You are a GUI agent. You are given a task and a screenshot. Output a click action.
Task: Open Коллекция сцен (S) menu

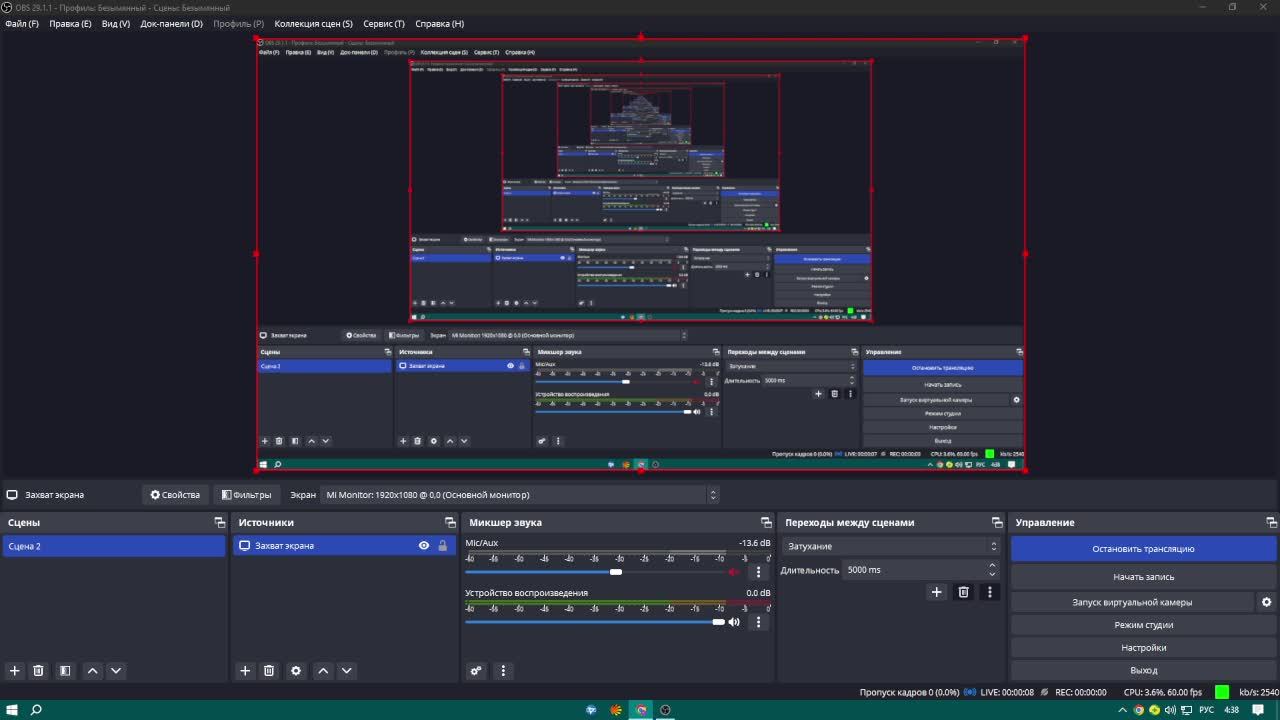(314, 24)
